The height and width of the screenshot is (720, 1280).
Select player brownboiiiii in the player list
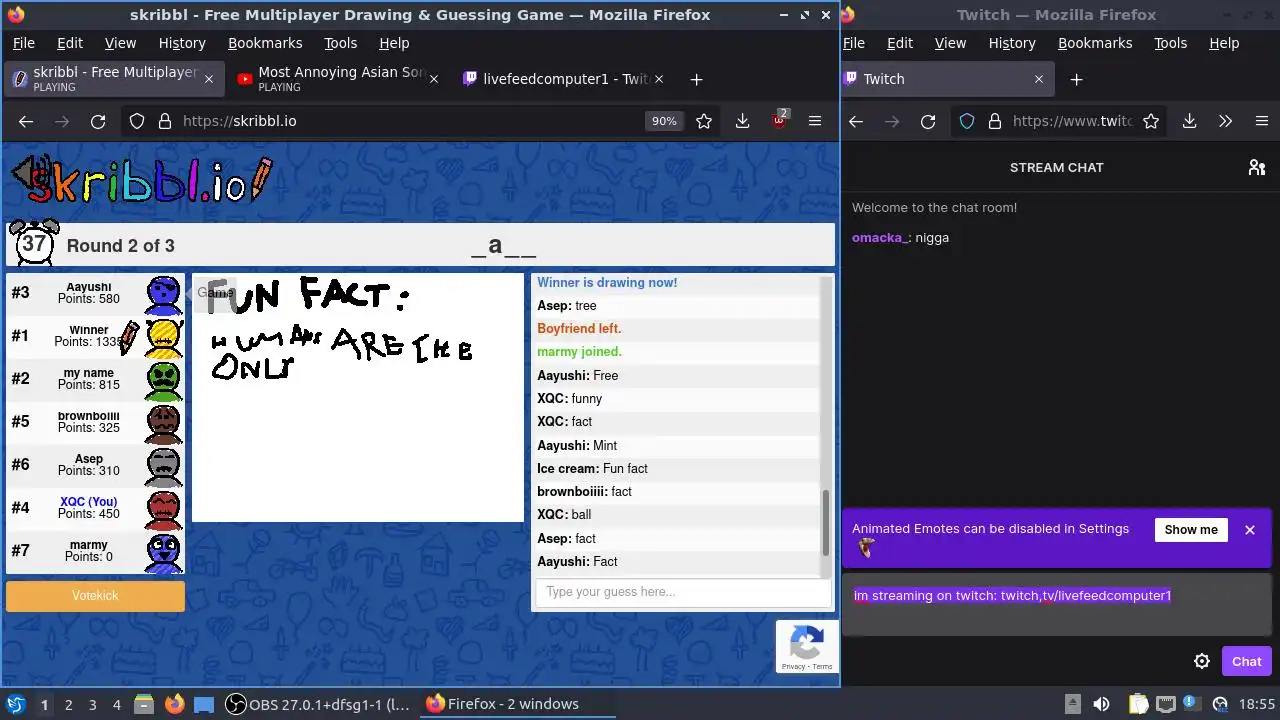click(x=95, y=422)
